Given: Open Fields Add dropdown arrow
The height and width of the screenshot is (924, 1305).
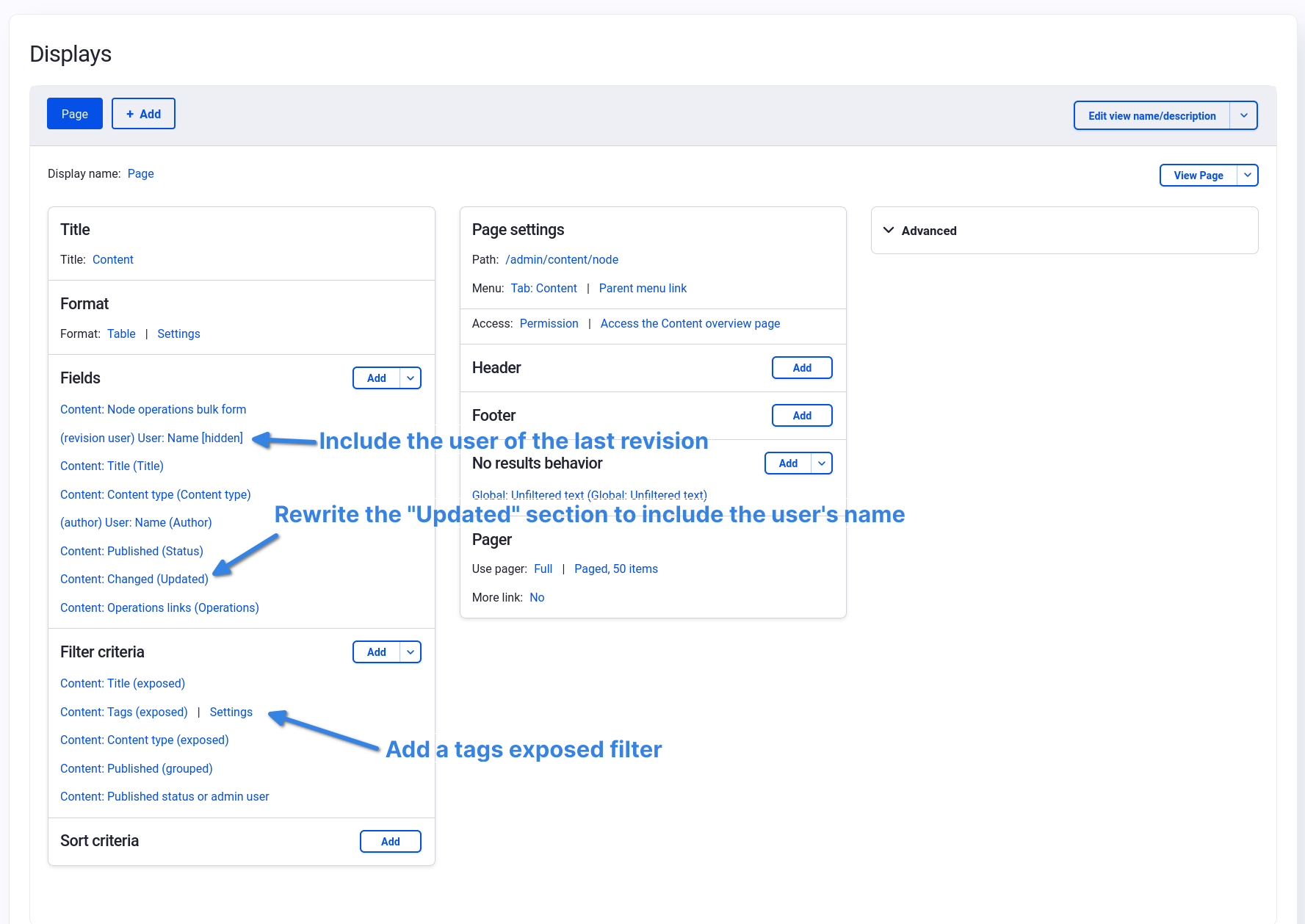Looking at the screenshot, I should (x=411, y=378).
